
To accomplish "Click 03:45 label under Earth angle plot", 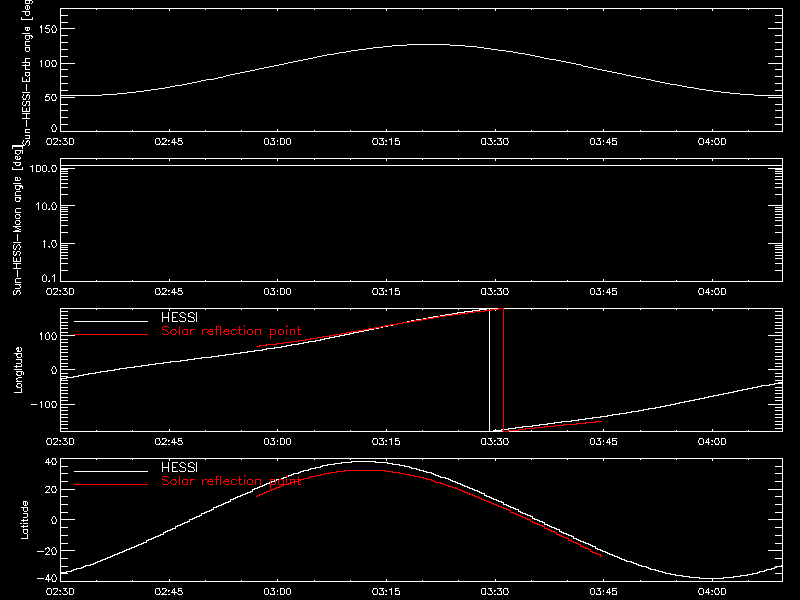I will pyautogui.click(x=604, y=141).
